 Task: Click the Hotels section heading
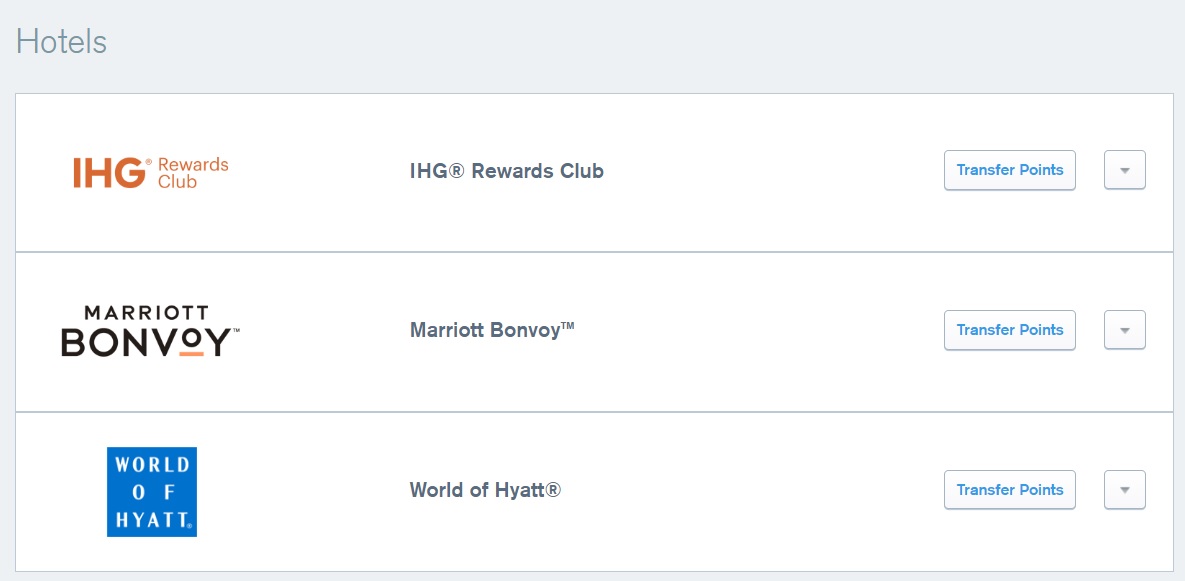(x=61, y=42)
